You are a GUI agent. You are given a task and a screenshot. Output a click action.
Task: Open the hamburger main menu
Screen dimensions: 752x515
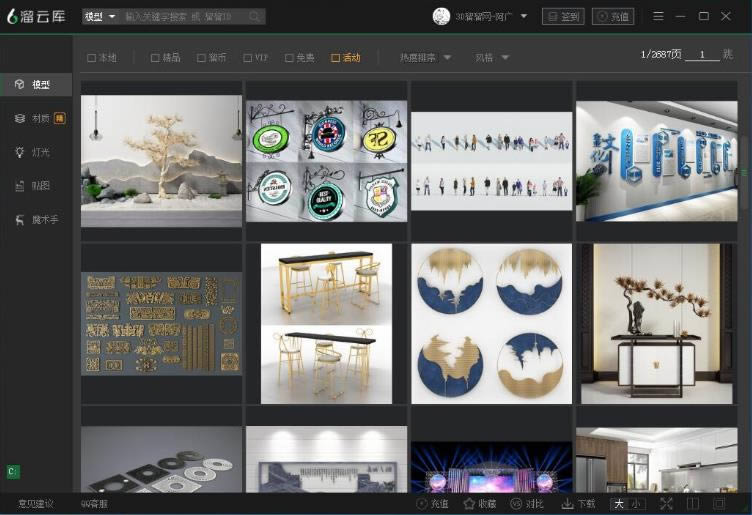coord(657,17)
